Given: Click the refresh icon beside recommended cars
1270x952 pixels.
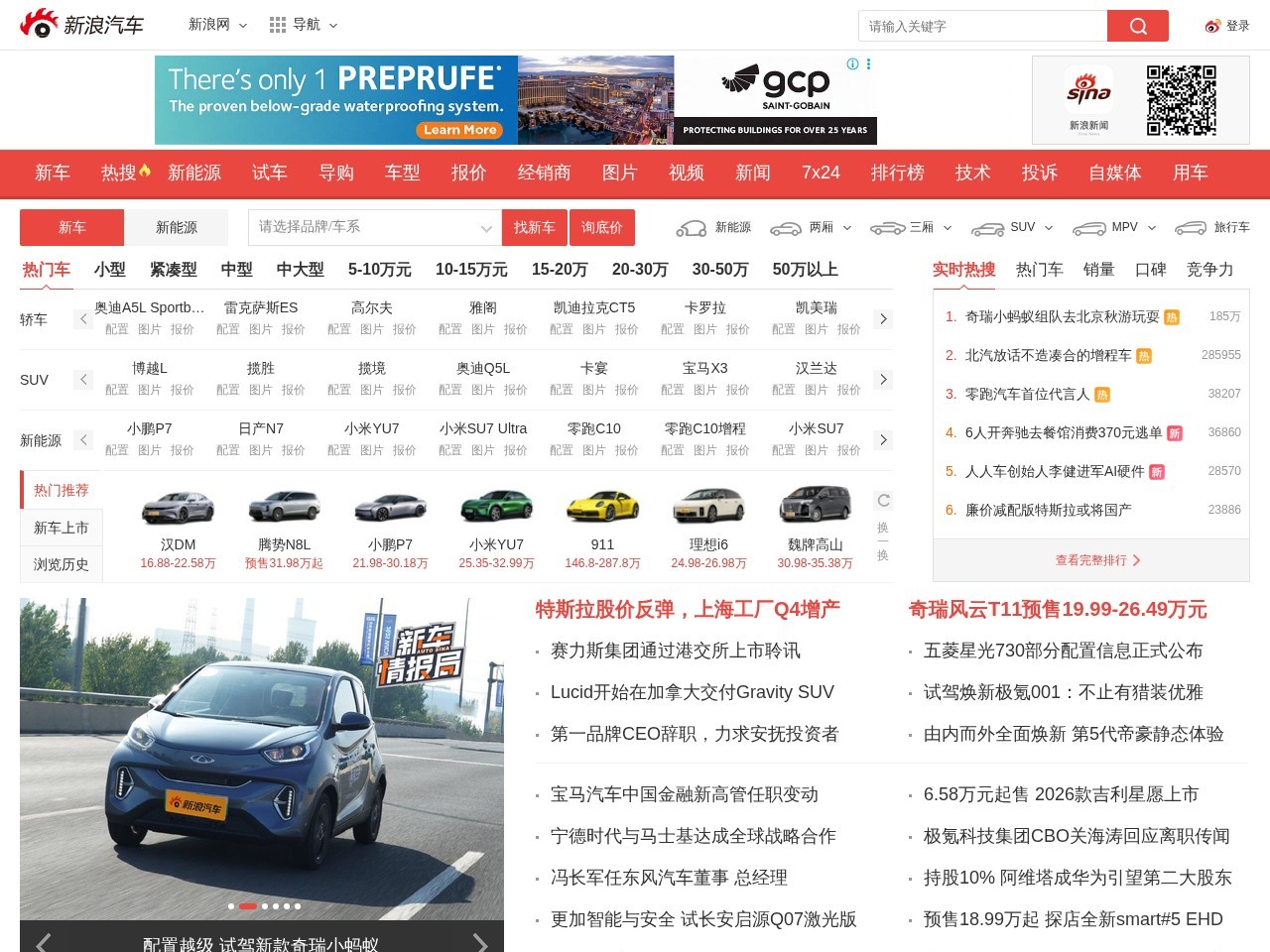Looking at the screenshot, I should click(883, 501).
